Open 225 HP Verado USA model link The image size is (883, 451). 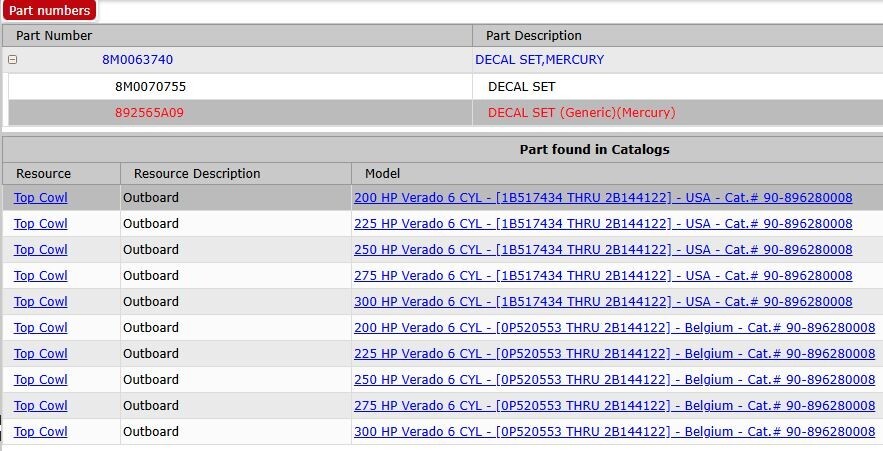pos(603,224)
